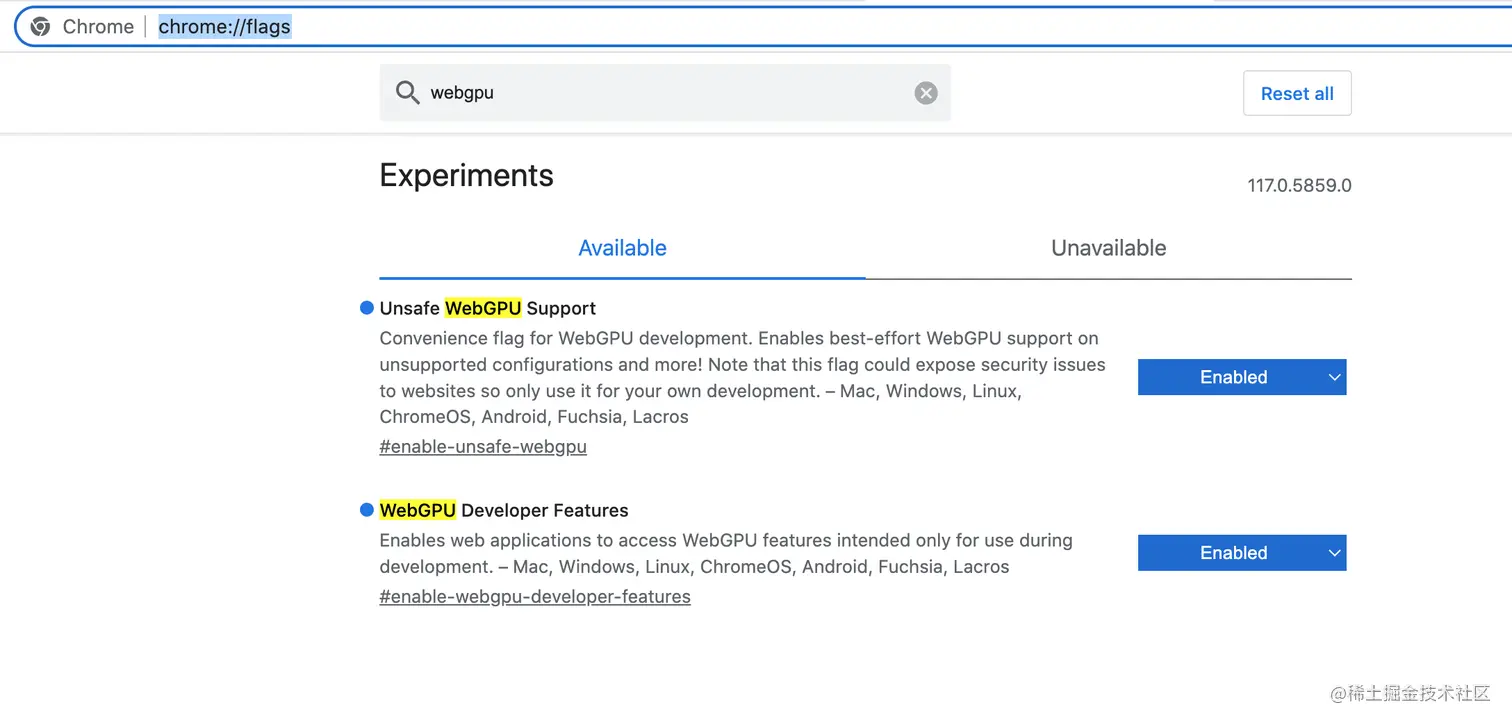Viewport: 1512px width, 725px height.
Task: Click the version number 117.0.5859.0
Action: (1299, 186)
